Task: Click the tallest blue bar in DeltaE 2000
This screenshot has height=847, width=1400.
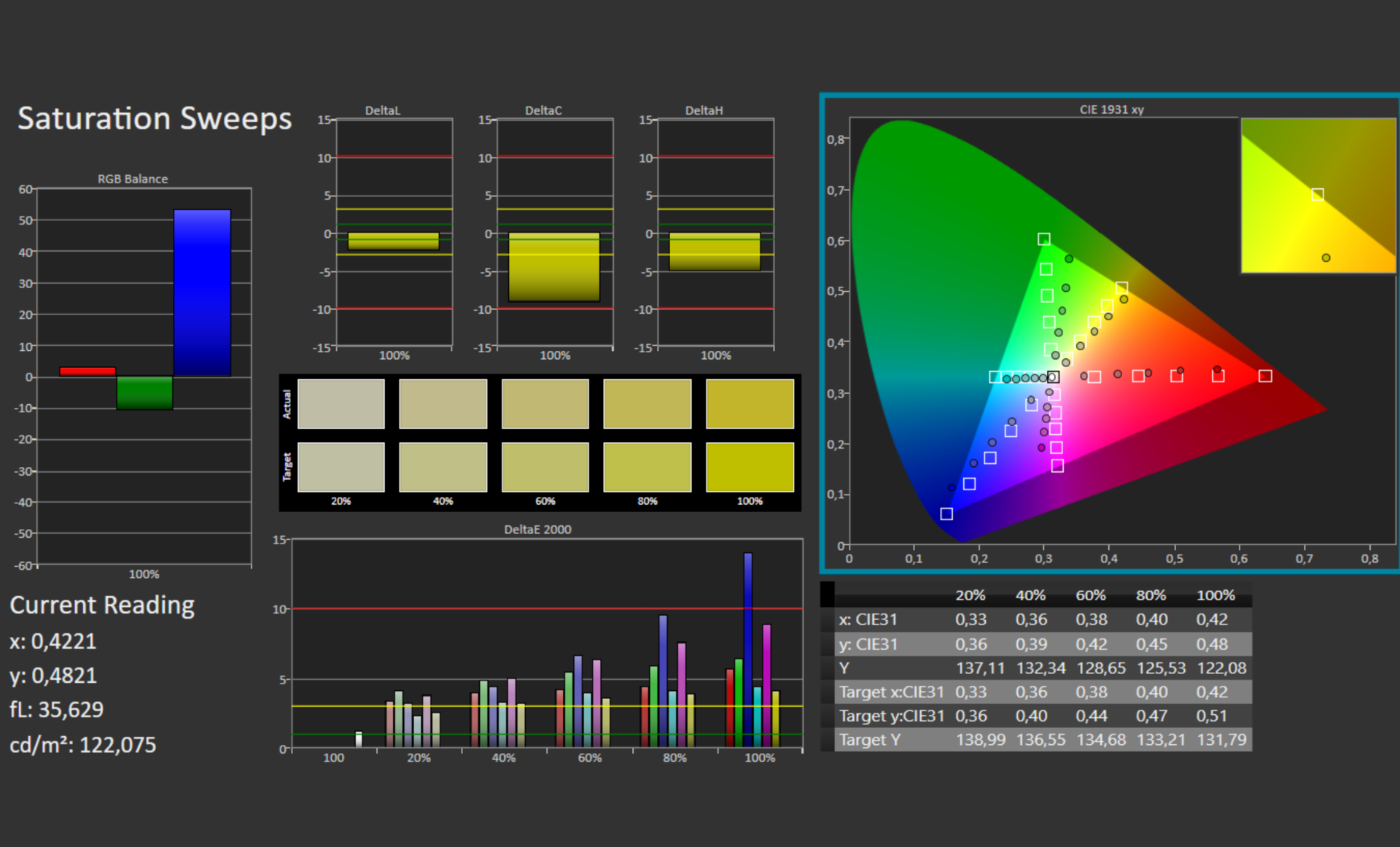Action: click(747, 649)
